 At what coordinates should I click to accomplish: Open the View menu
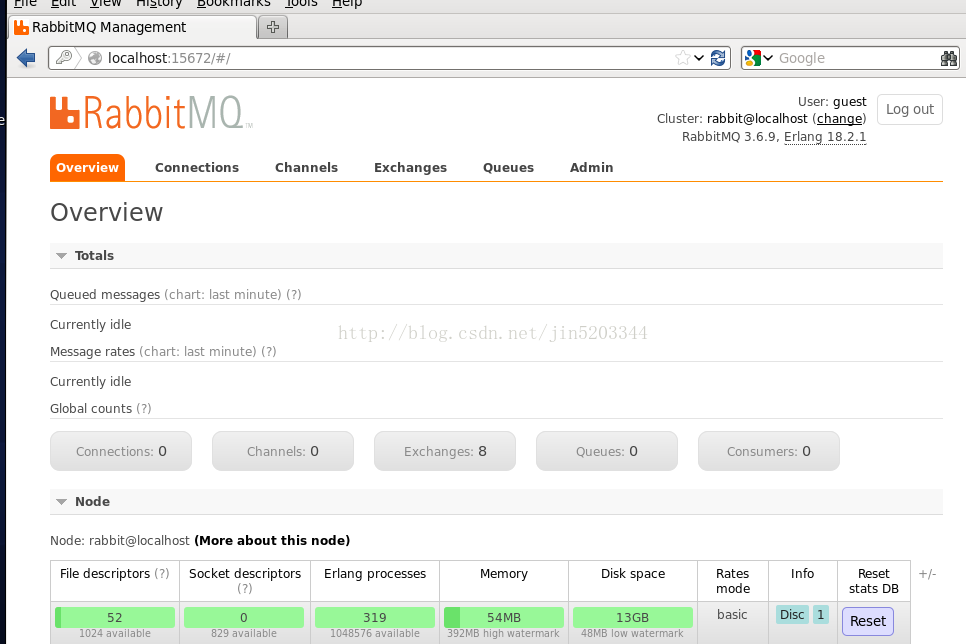coord(105,3)
